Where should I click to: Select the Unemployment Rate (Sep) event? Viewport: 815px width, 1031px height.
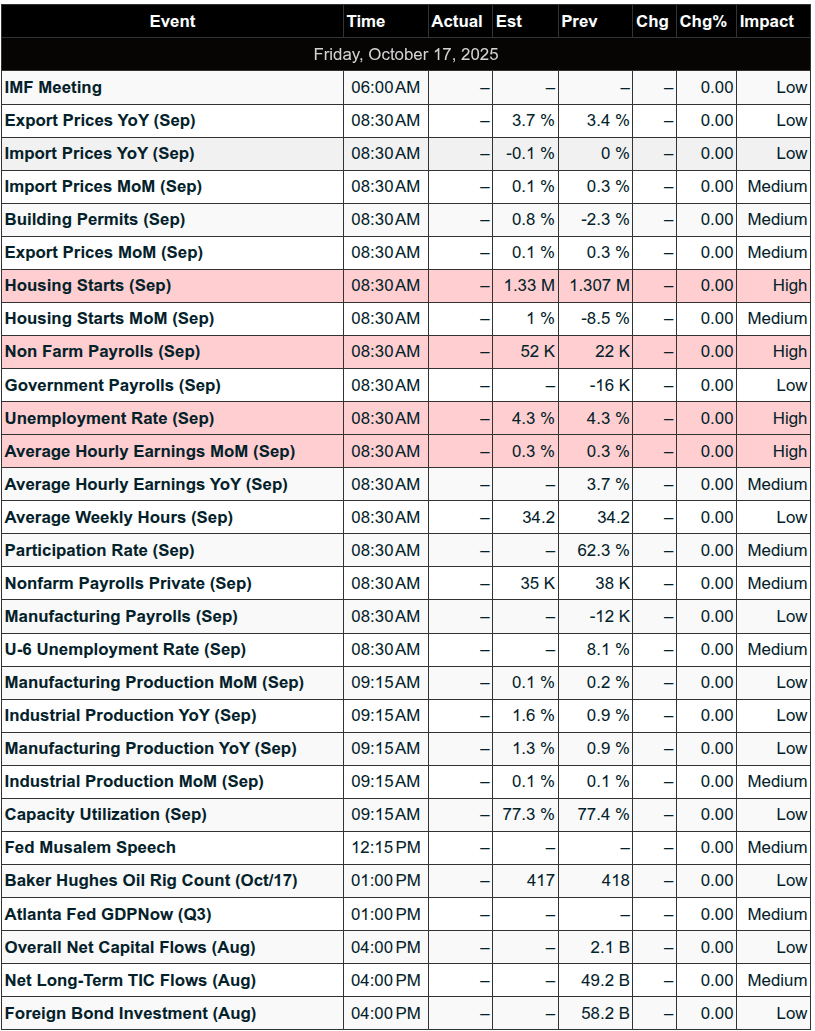pyautogui.click(x=109, y=418)
